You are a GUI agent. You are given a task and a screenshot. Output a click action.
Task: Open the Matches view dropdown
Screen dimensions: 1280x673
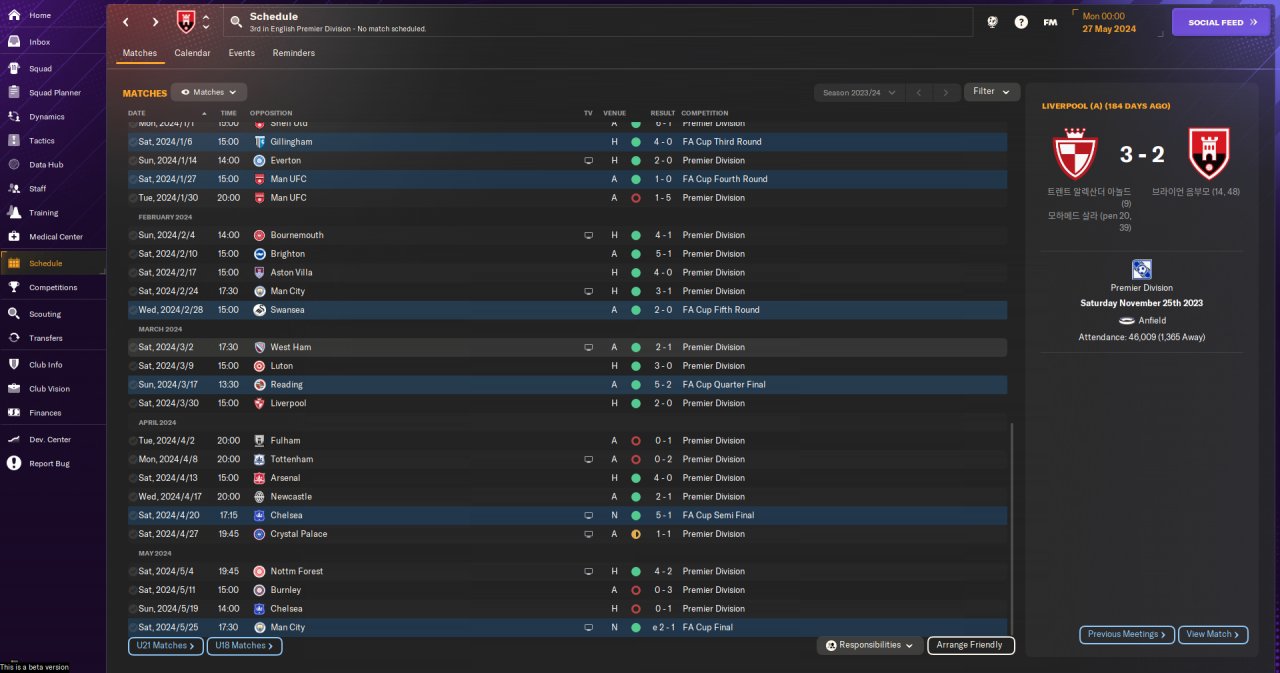coord(209,92)
